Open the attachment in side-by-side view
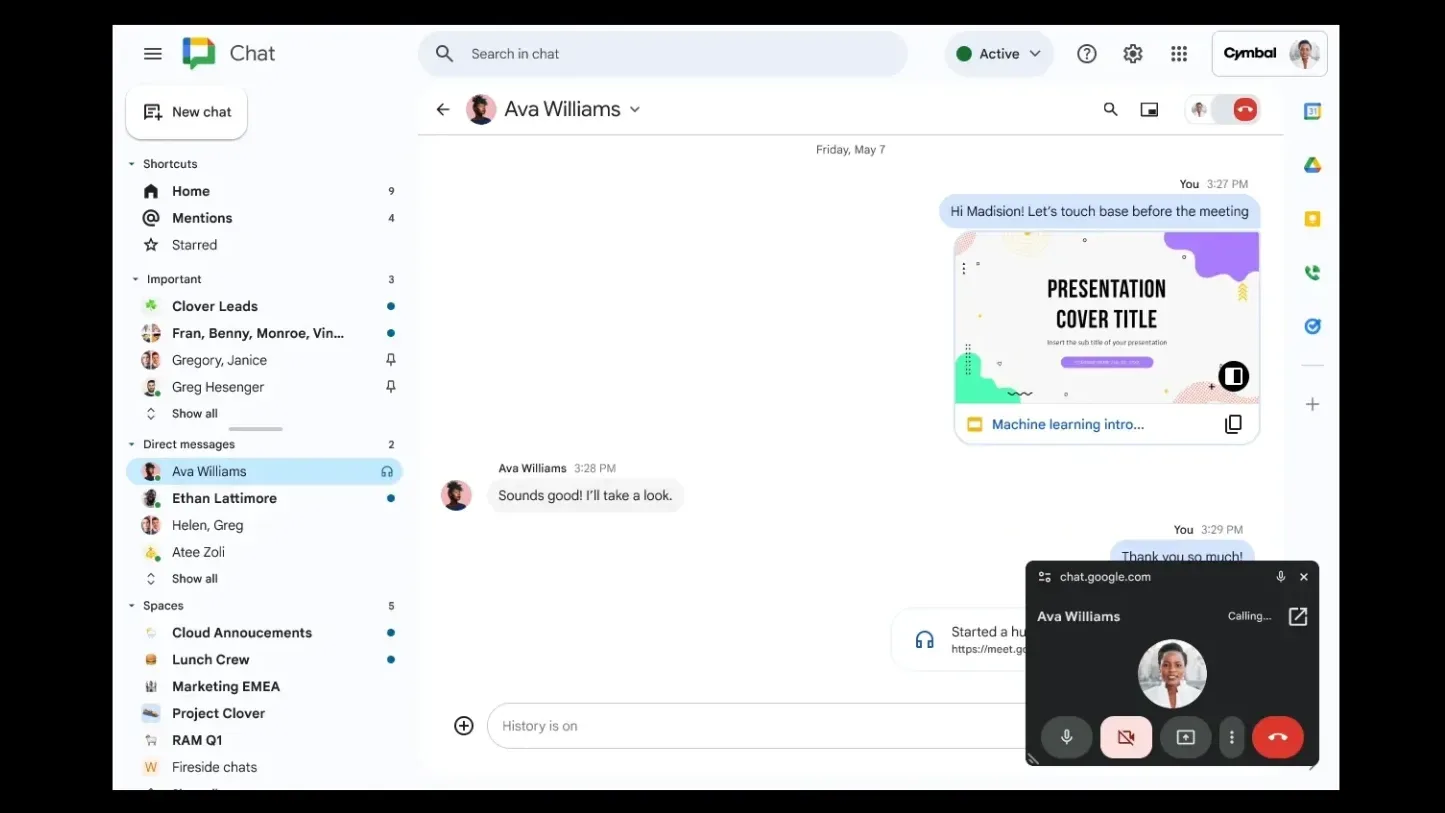Viewport: 1445px width, 813px height. click(x=1234, y=376)
